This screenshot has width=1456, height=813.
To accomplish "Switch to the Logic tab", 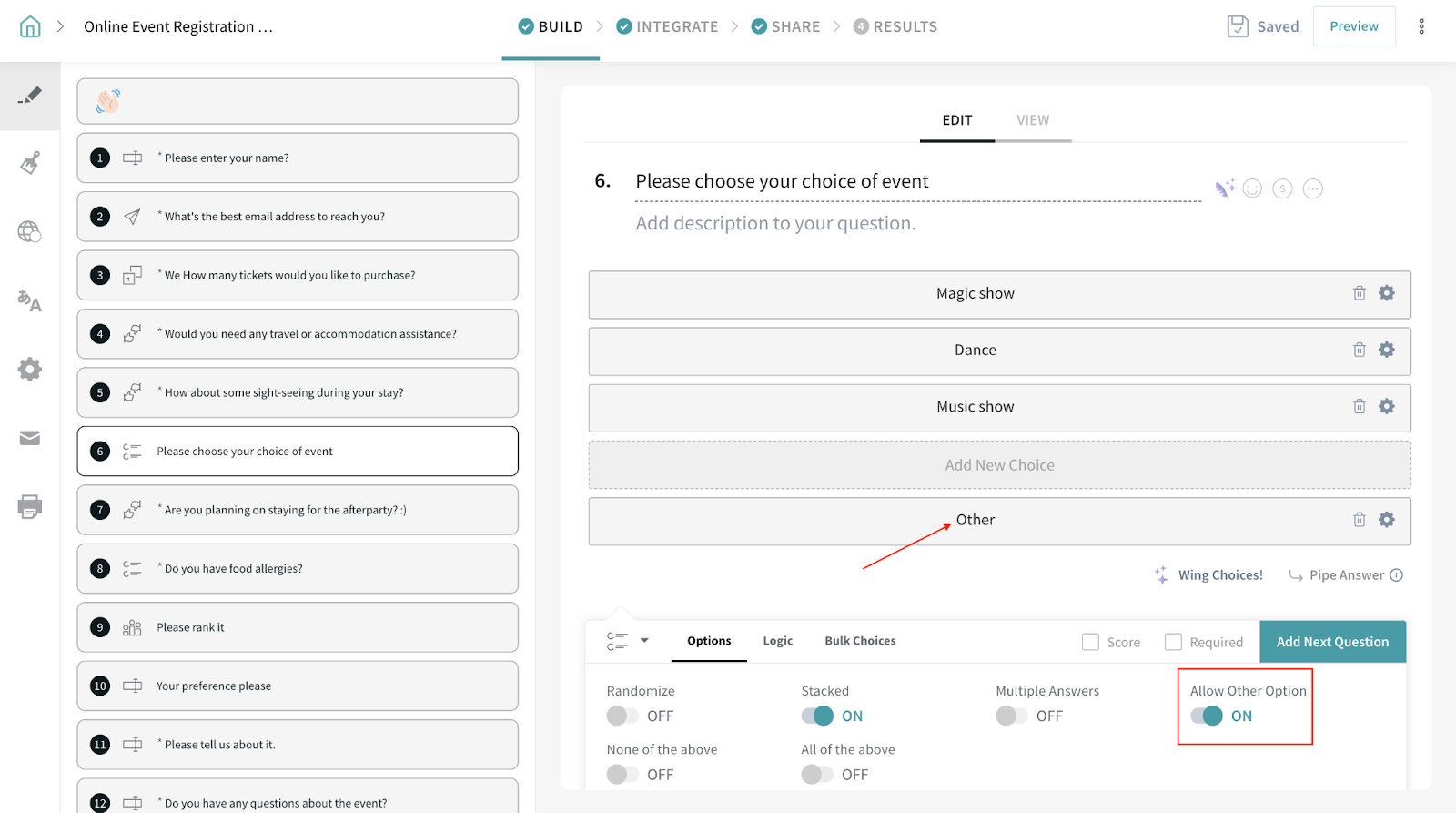I will click(x=777, y=641).
